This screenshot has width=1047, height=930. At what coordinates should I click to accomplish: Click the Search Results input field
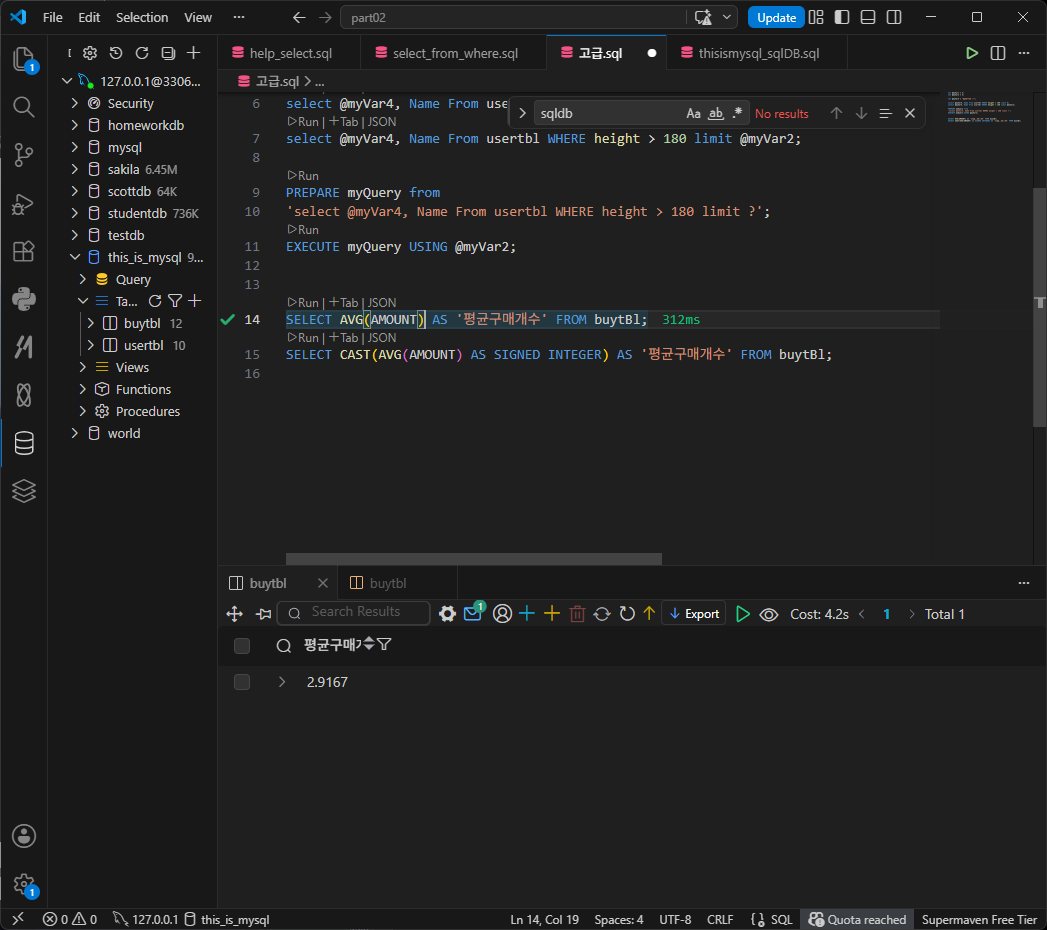pyautogui.click(x=353, y=612)
